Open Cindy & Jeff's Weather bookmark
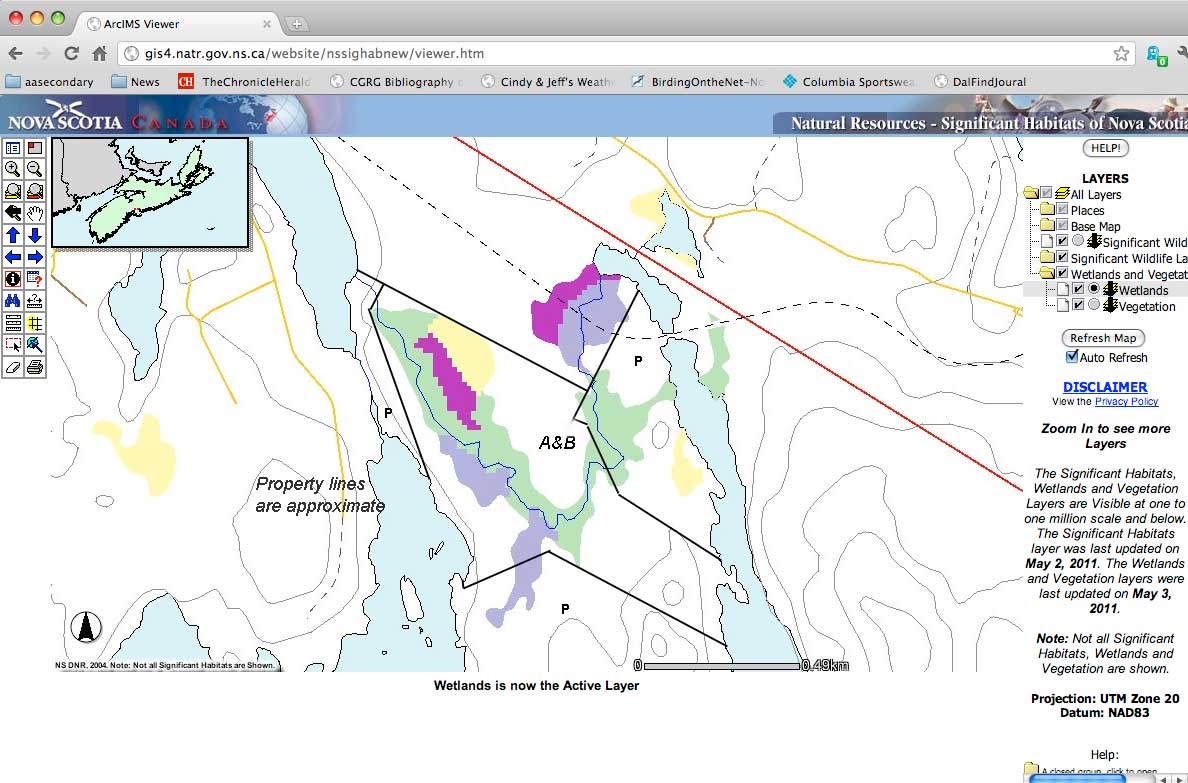 548,81
